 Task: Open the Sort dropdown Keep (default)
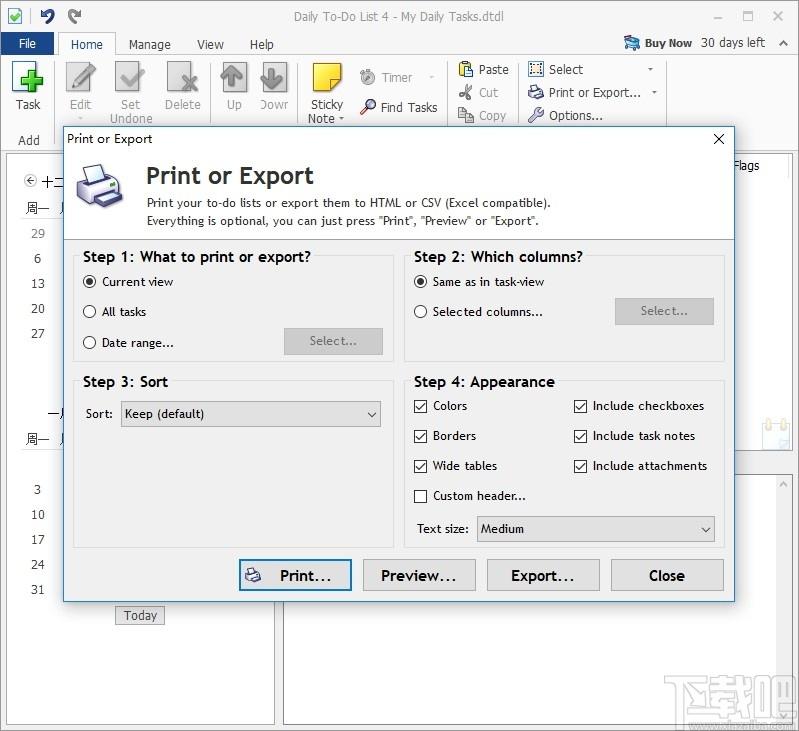(251, 414)
